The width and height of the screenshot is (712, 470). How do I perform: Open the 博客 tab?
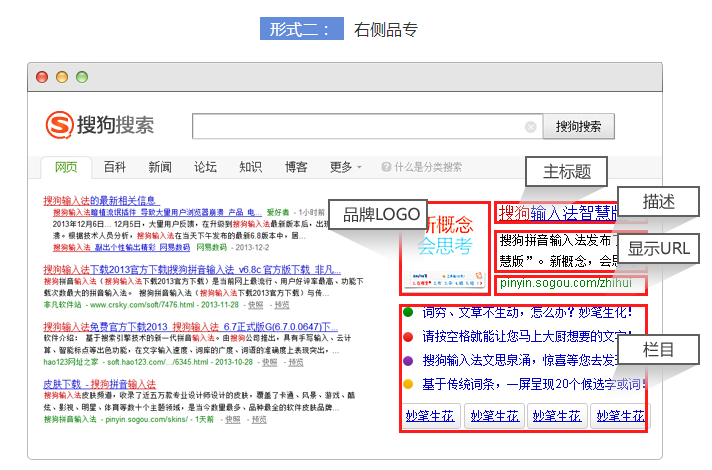point(296,167)
